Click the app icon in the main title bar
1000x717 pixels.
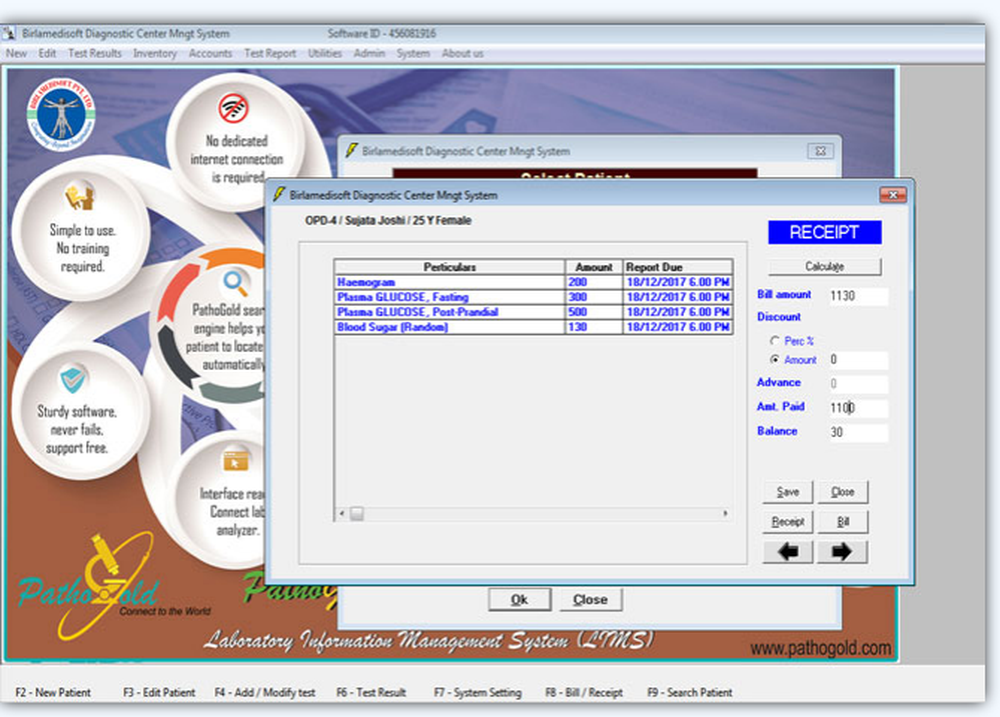coord(9,33)
